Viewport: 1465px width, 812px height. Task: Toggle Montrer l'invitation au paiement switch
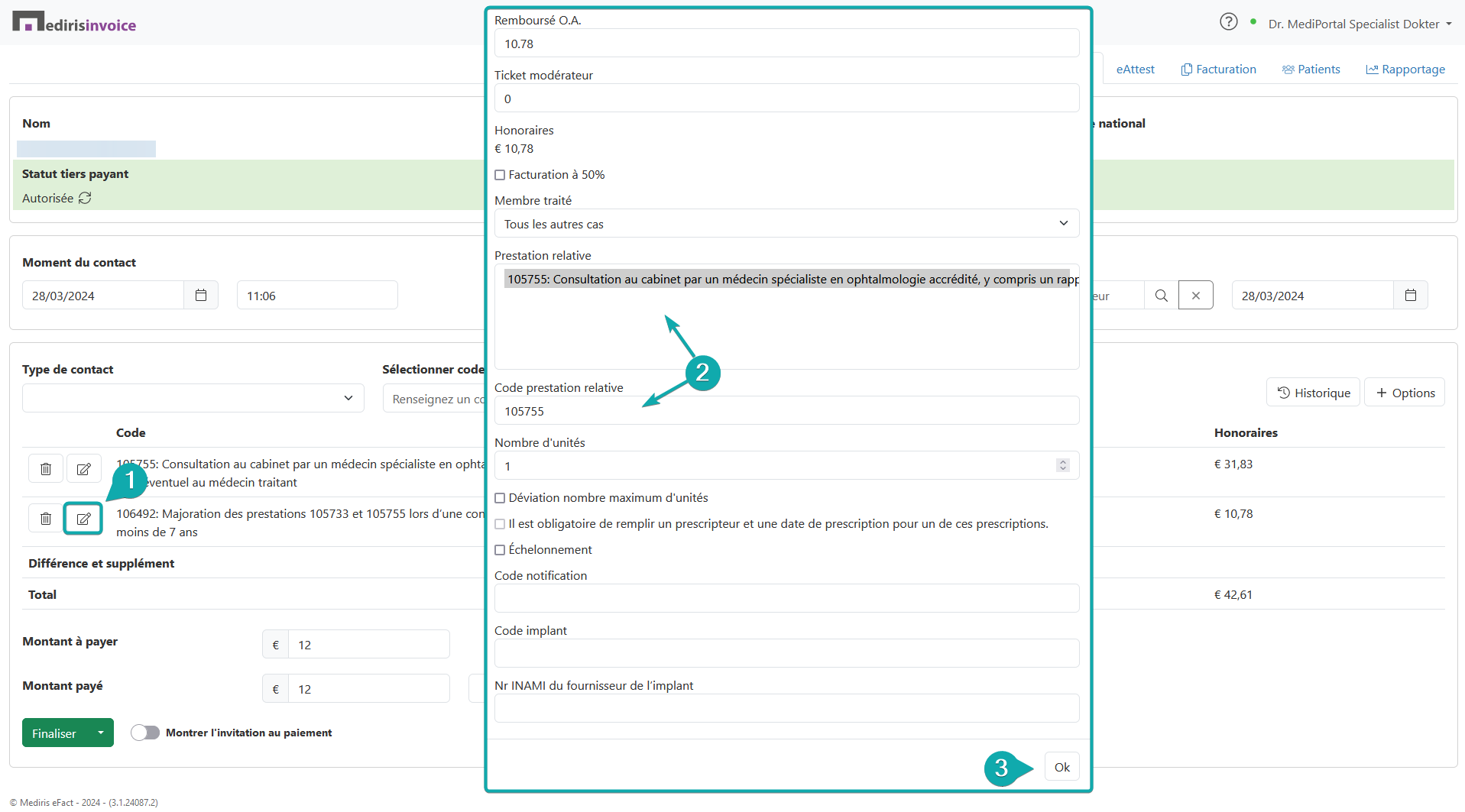tap(145, 733)
